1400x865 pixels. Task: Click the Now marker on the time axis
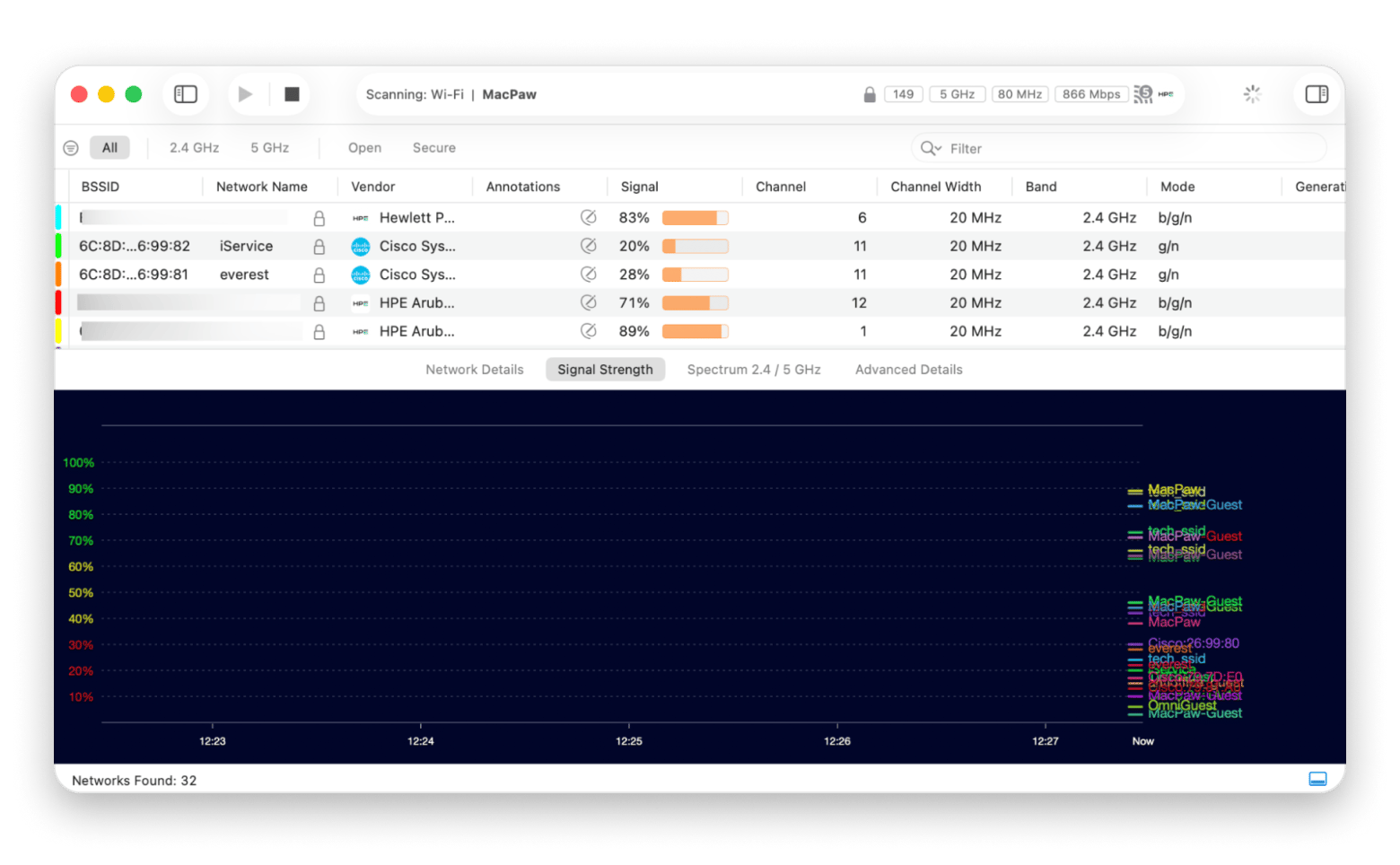point(1142,741)
